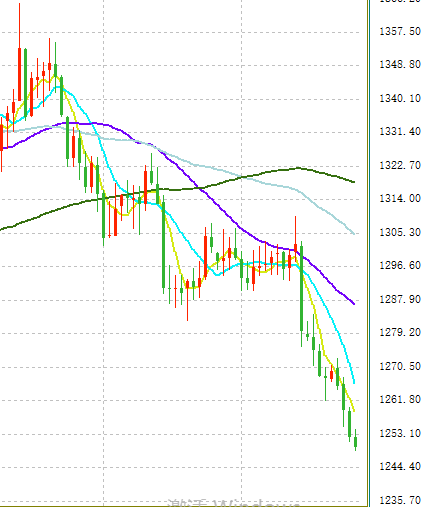Click the 1314.00 price axis label
The height and width of the screenshot is (507, 421).
click(x=400, y=199)
